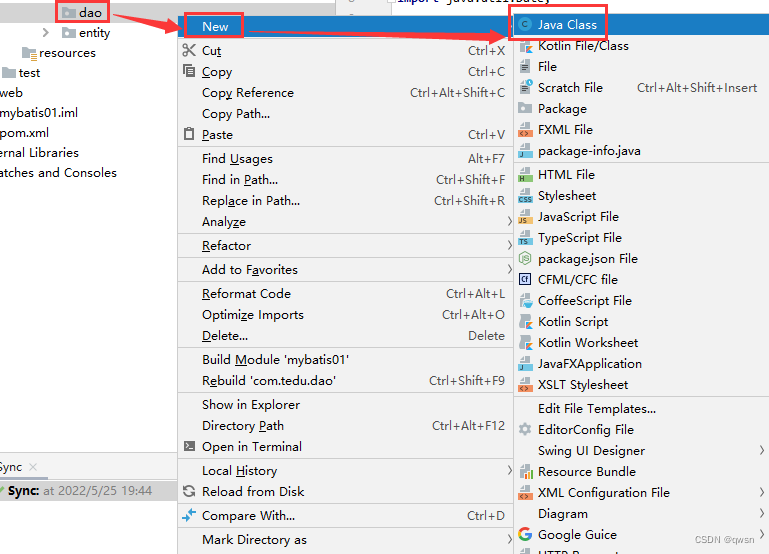
Task: Click the JavaFXApplication icon
Action: (525, 364)
